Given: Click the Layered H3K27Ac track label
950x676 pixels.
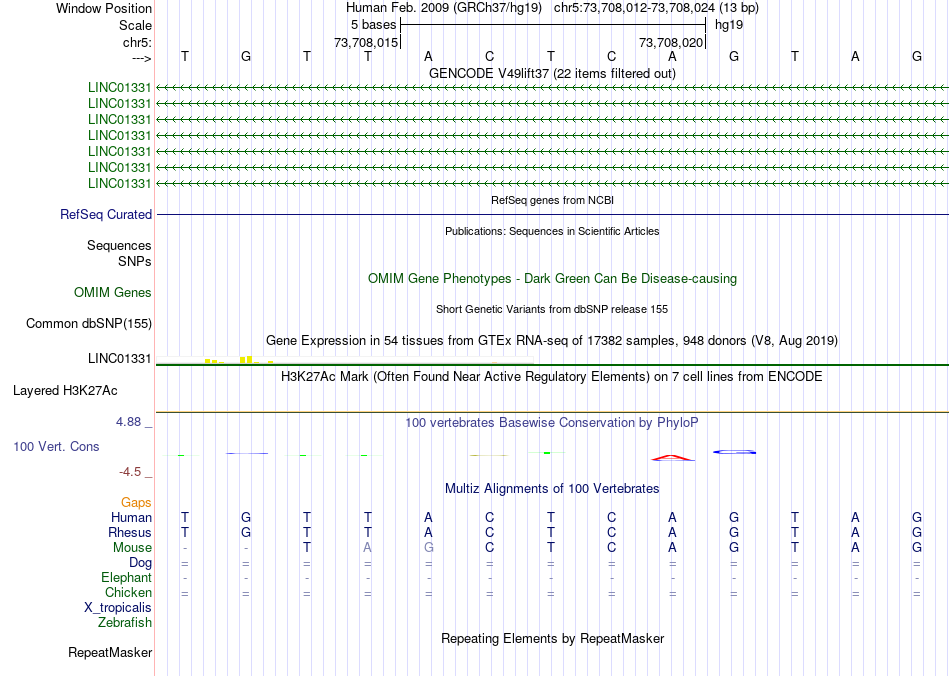Looking at the screenshot, I should click(65, 391).
